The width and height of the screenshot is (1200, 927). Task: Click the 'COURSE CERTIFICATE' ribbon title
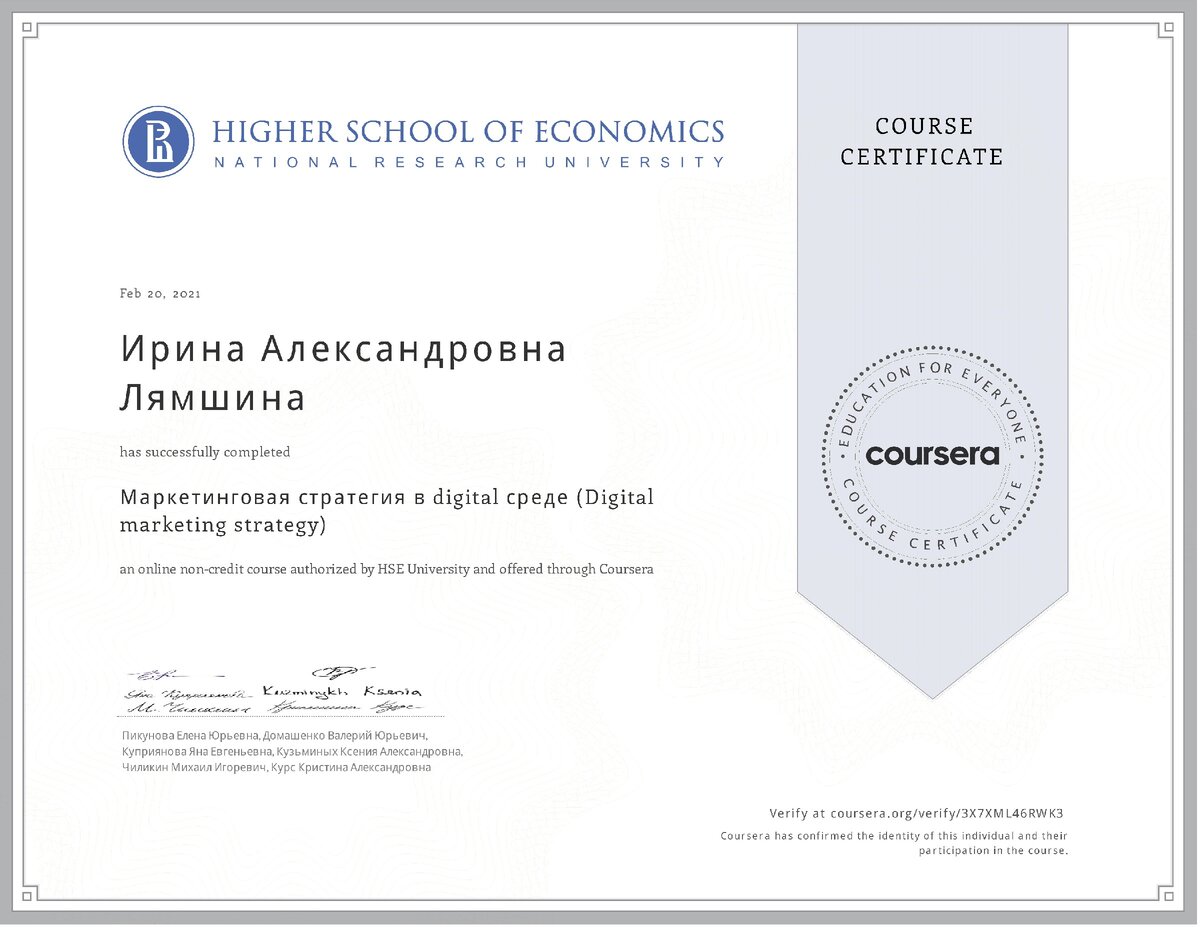[922, 141]
